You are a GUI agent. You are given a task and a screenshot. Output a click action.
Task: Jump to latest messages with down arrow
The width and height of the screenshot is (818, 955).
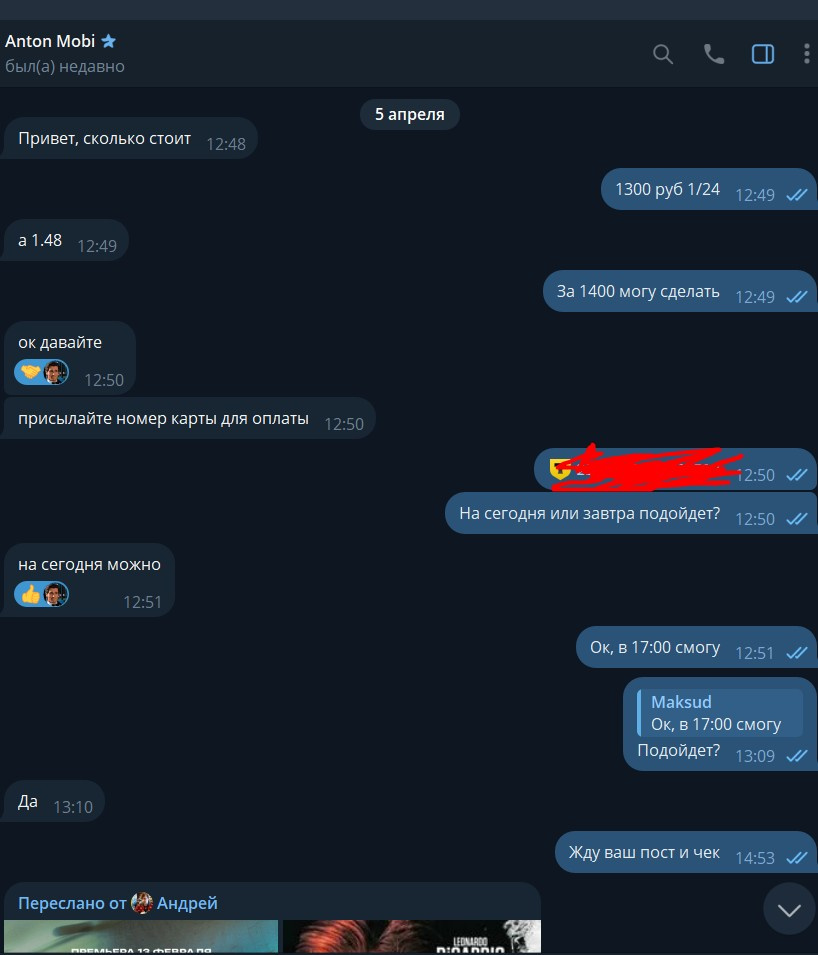coord(789,910)
